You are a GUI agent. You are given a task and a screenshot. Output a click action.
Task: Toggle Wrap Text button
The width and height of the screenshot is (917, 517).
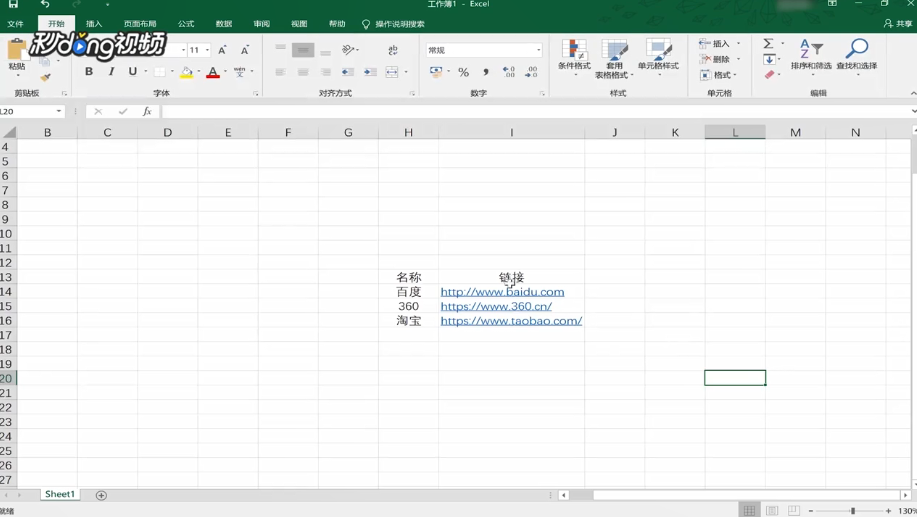tap(393, 50)
